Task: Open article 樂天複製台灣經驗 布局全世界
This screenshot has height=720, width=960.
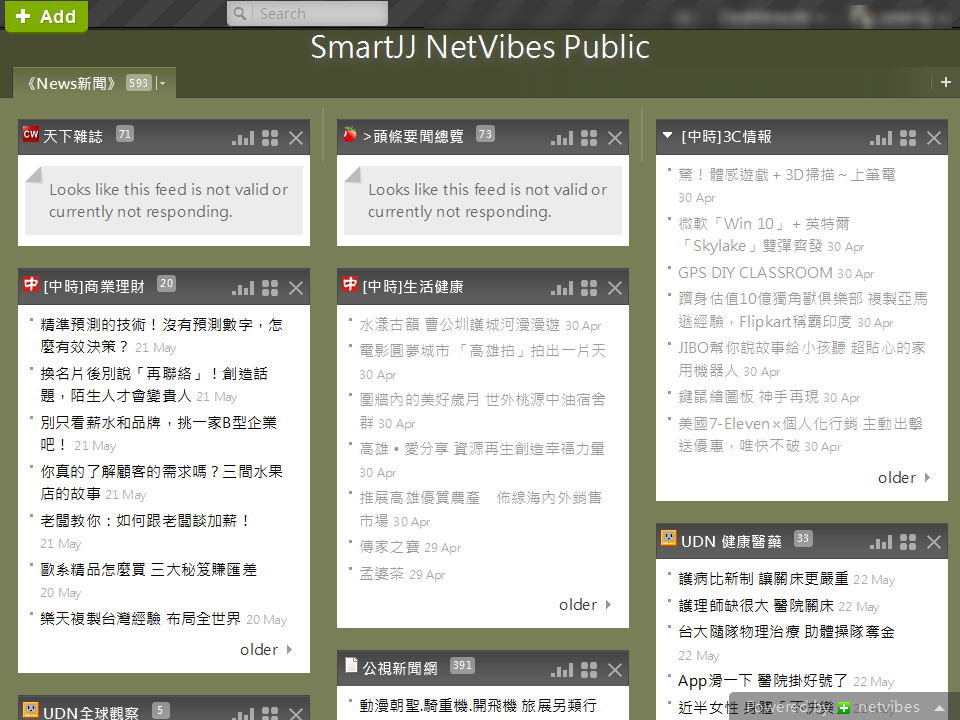Action: [140, 619]
